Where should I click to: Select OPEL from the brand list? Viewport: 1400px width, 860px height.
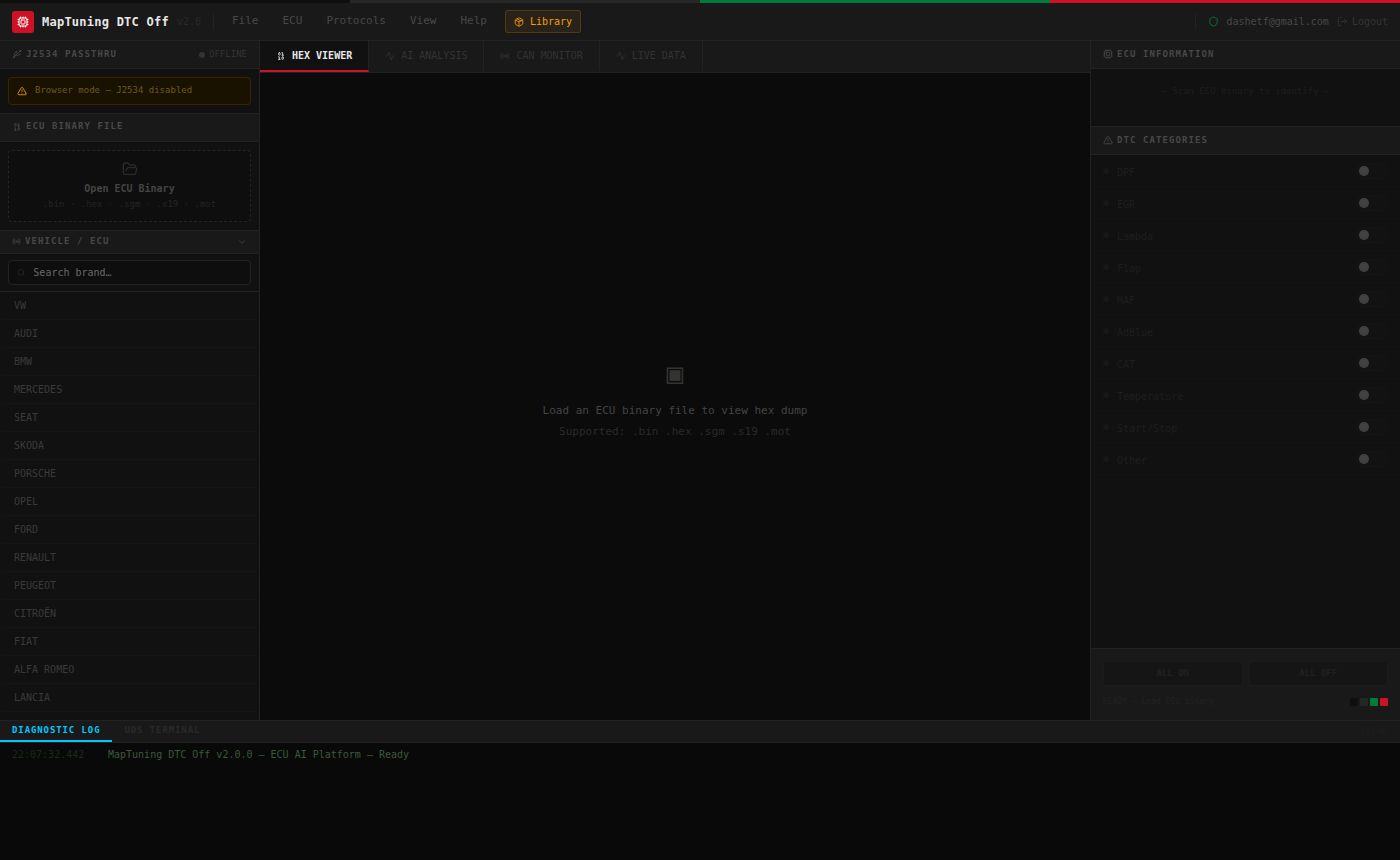pyautogui.click(x=129, y=502)
